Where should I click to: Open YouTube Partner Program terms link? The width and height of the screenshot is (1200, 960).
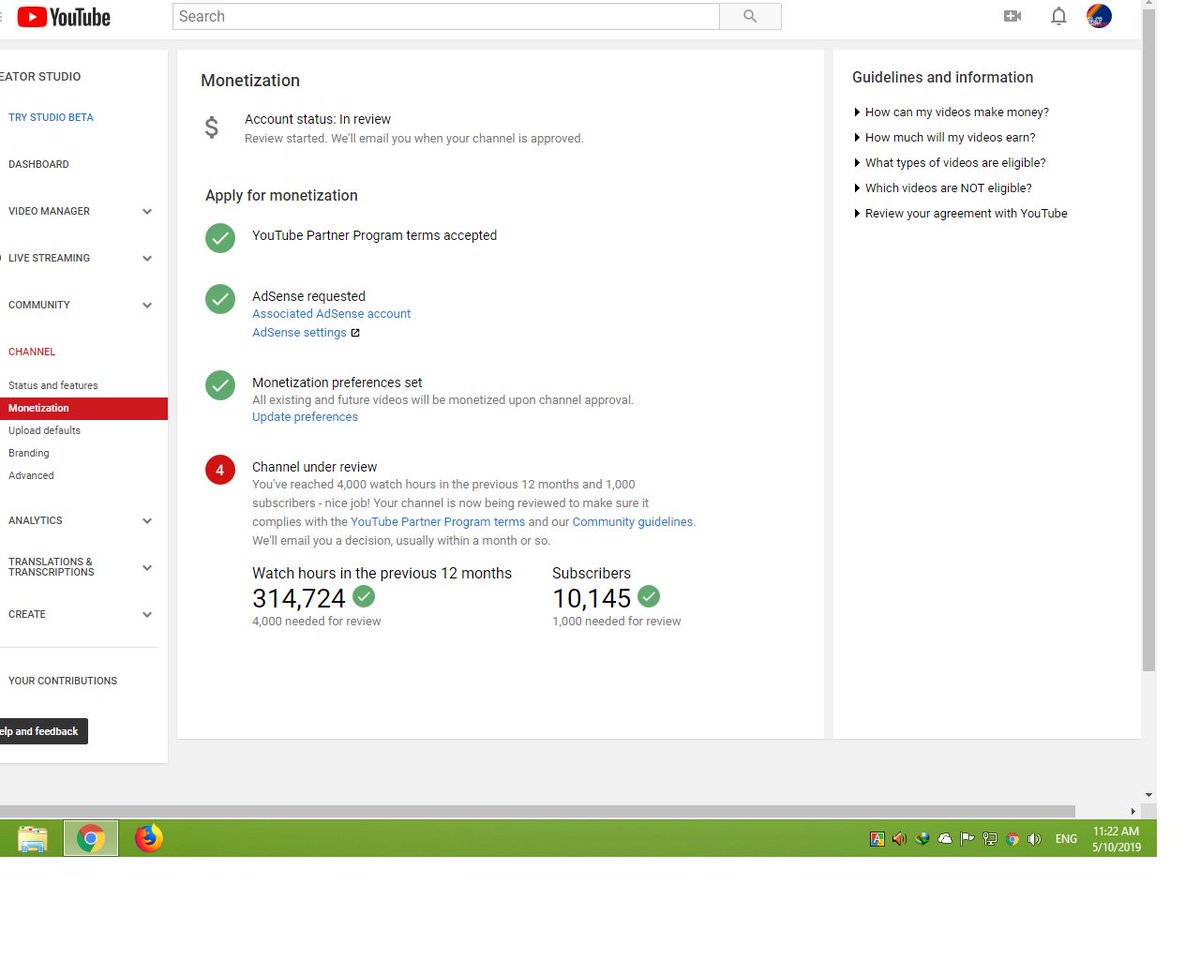(438, 522)
